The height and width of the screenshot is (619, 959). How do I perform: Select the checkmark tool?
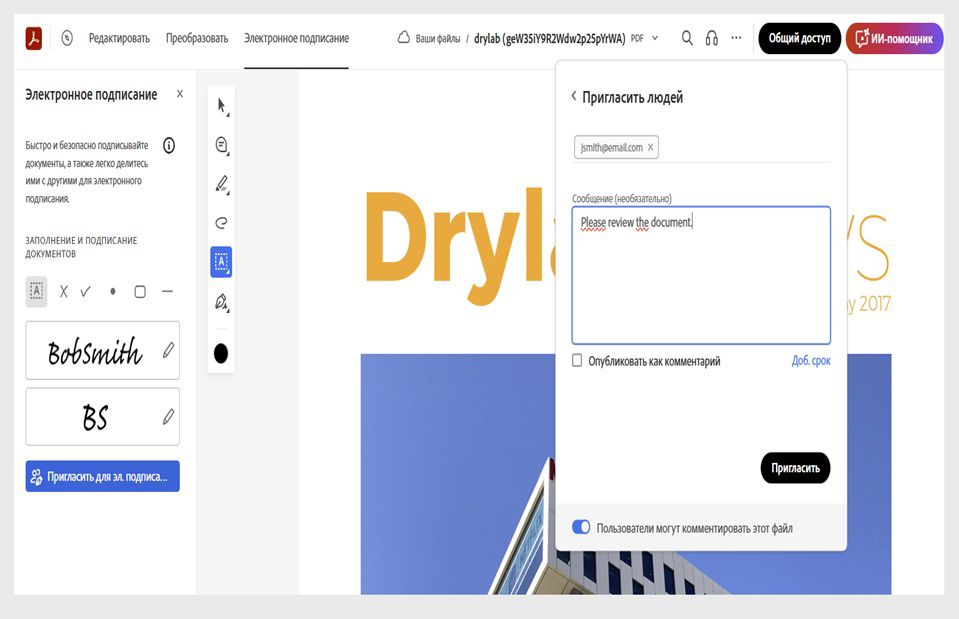86,291
